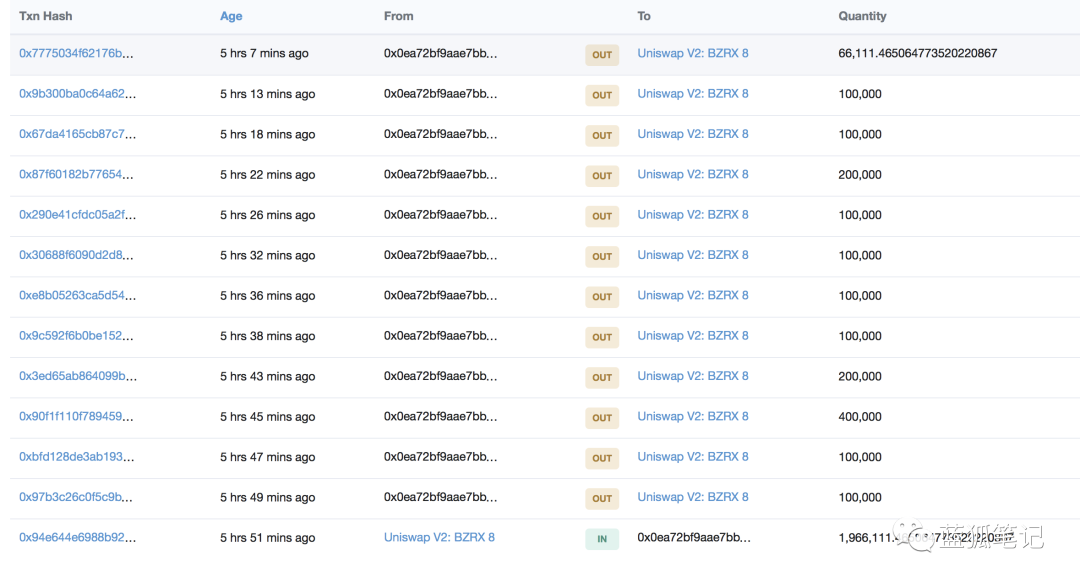Open transaction hash 0xbfd128de3ab193...
This screenshot has width=1080, height=584.
pyautogui.click(x=77, y=457)
